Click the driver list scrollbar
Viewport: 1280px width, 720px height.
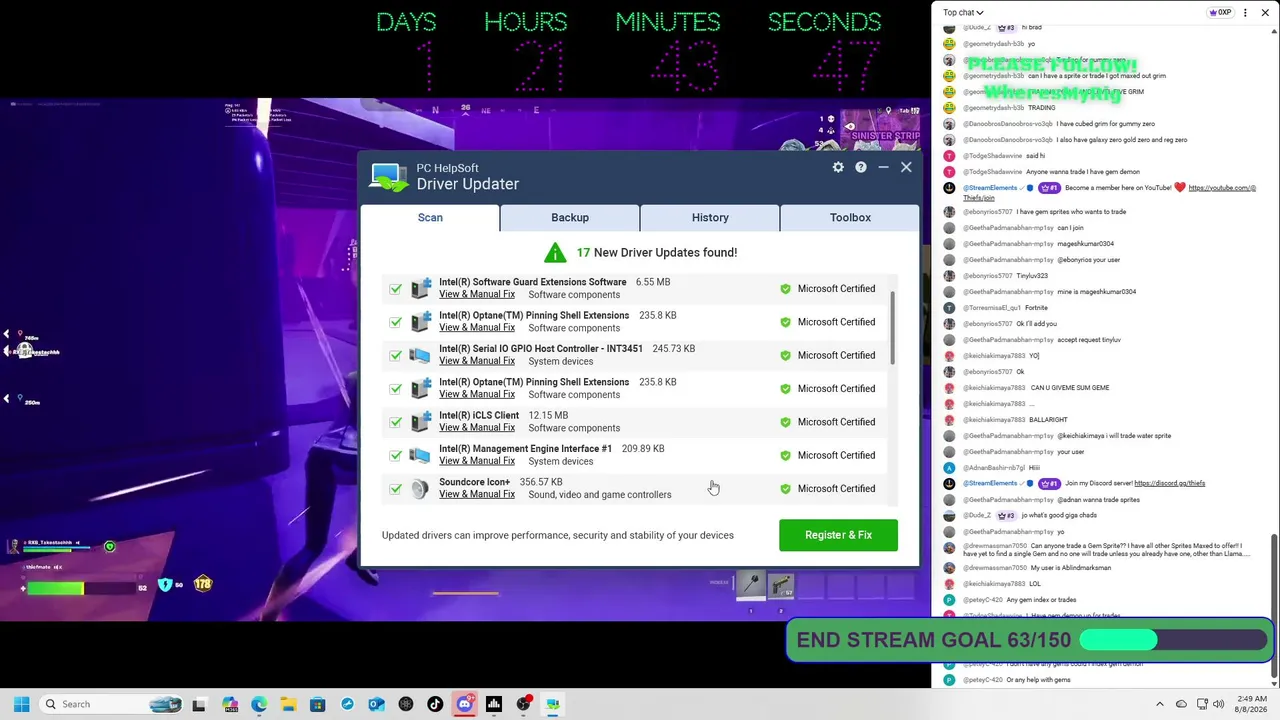coord(891,329)
